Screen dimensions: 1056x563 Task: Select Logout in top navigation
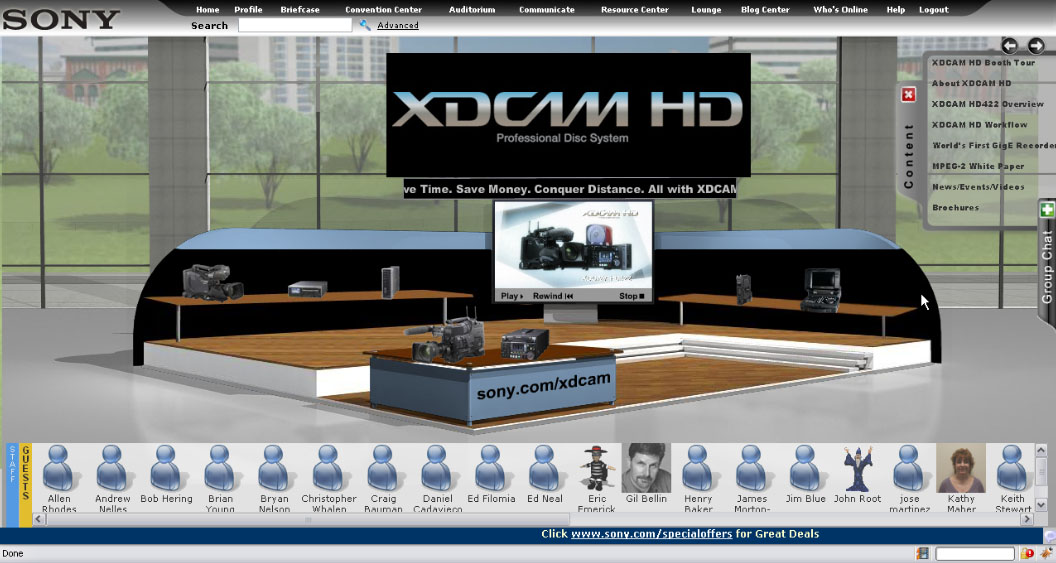pyautogui.click(x=933, y=9)
